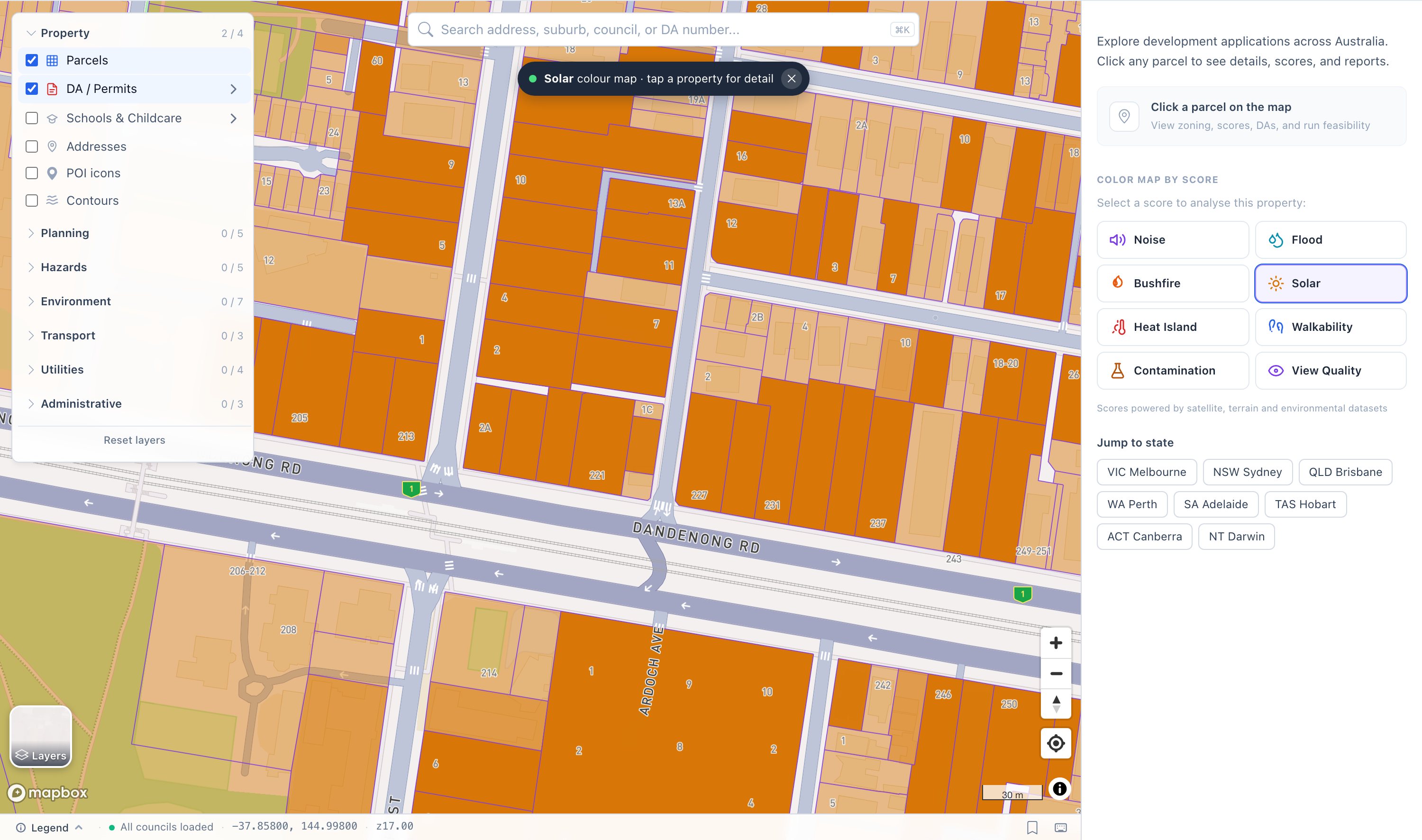Select the View Quality score
1422x840 pixels.
(1331, 371)
